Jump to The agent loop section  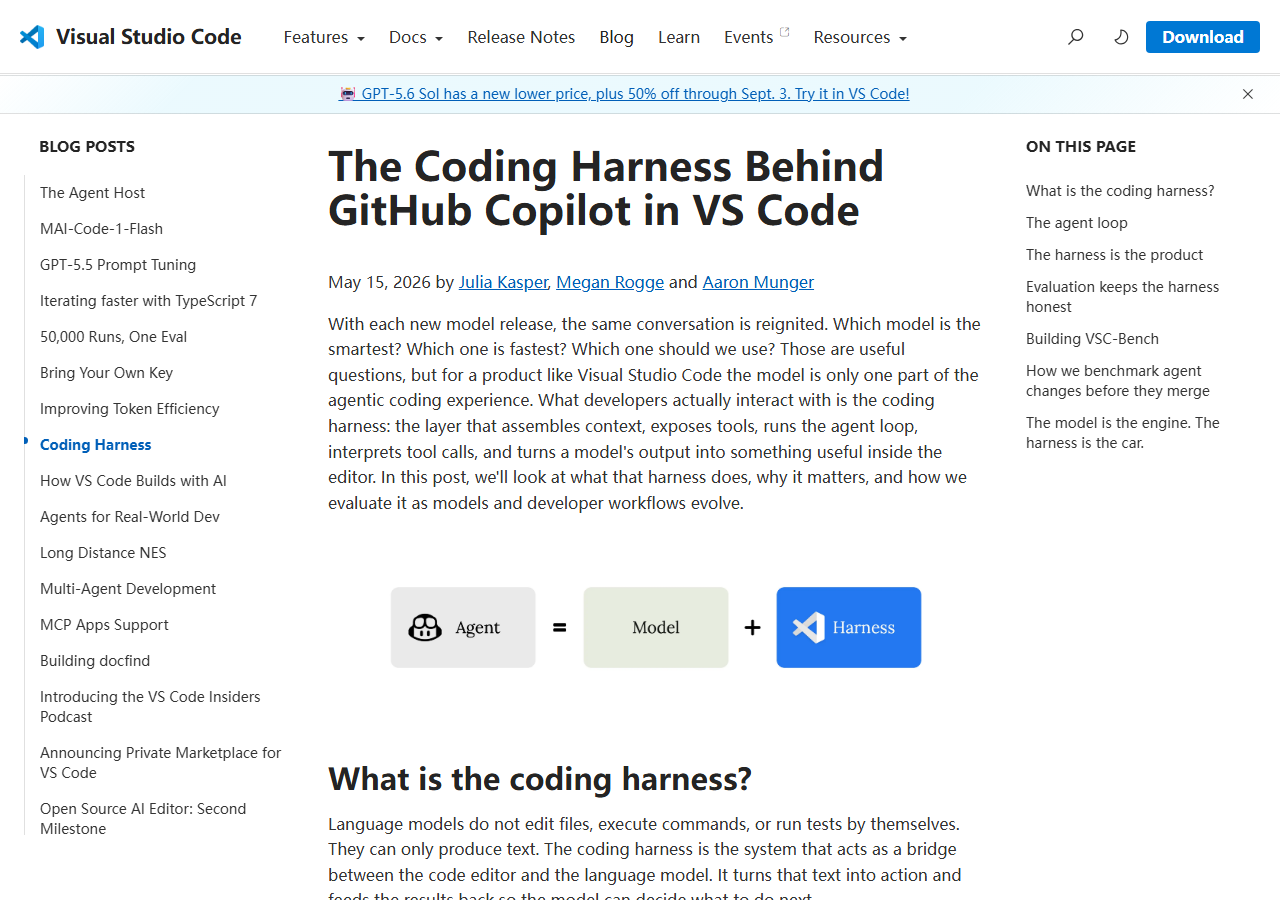click(x=1076, y=223)
